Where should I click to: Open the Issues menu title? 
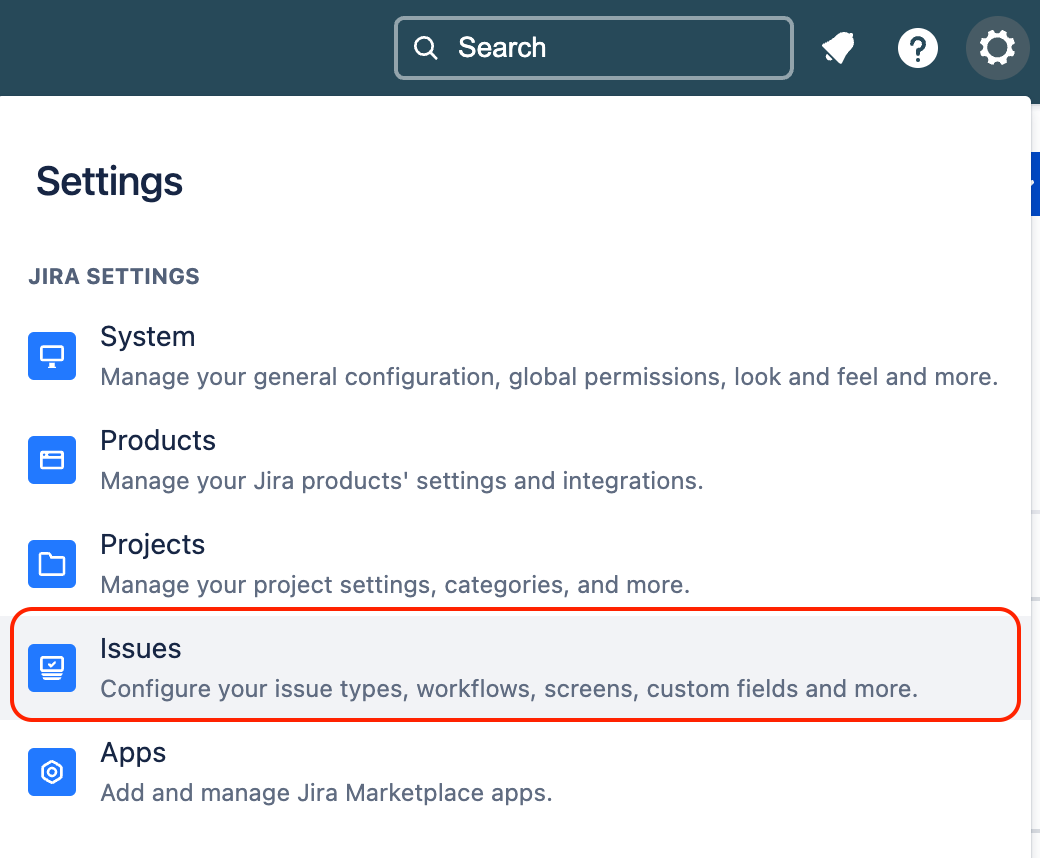coord(140,649)
